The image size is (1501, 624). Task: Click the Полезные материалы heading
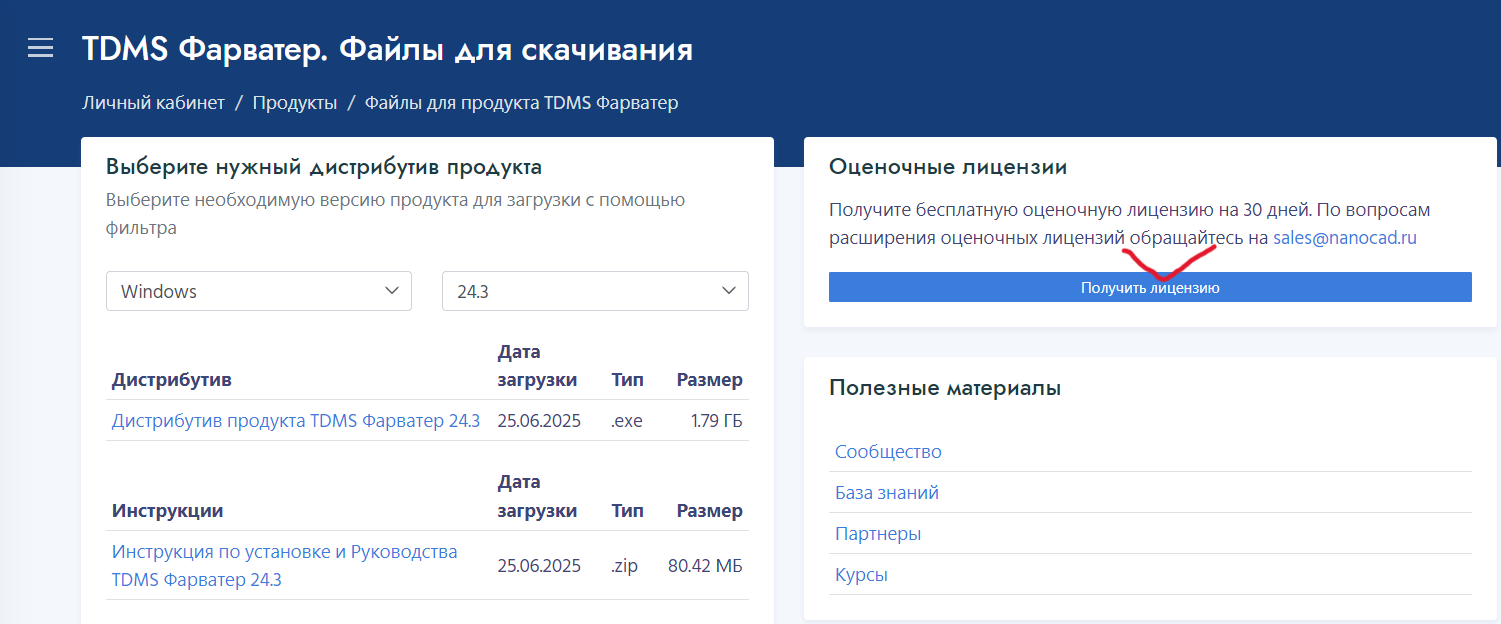944,388
